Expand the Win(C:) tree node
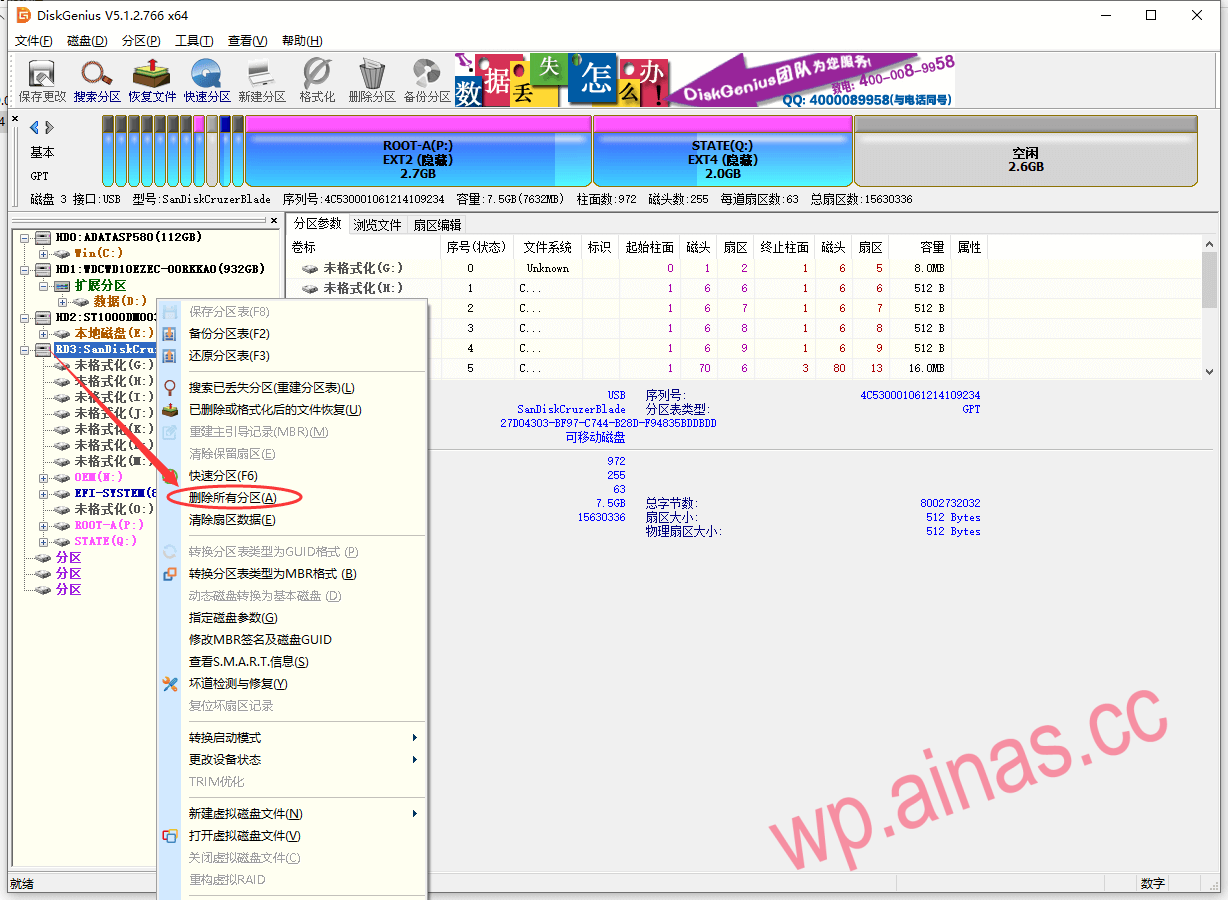This screenshot has height=900, width=1228. coord(43,254)
